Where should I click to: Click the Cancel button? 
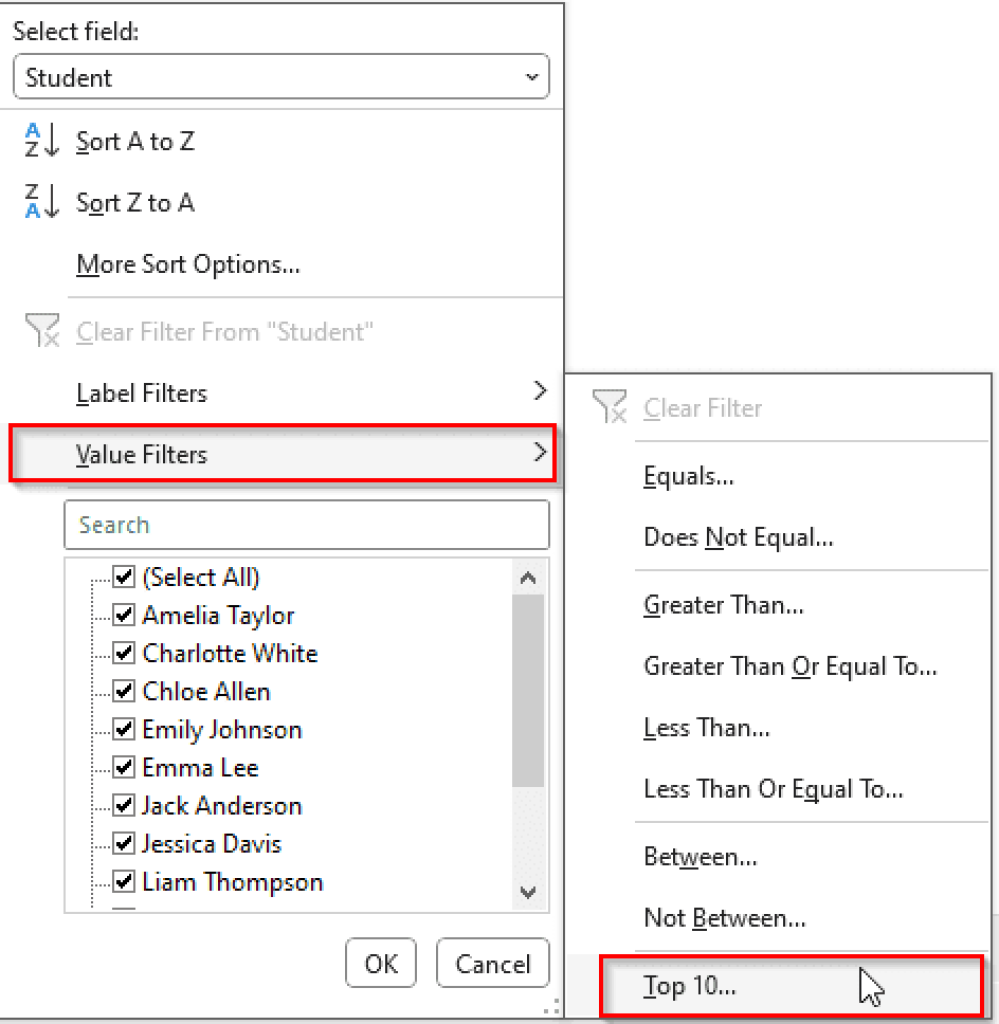click(x=492, y=963)
